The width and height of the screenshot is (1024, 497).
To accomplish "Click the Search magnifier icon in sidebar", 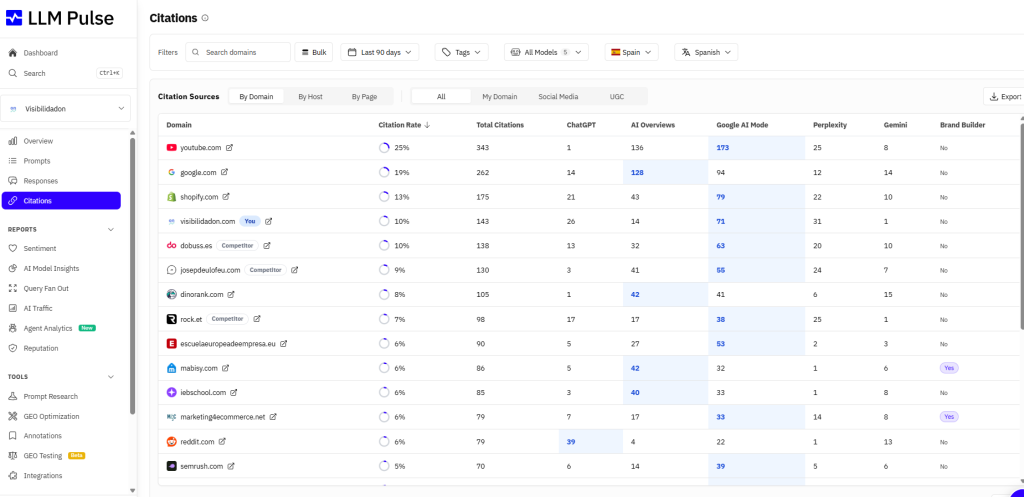I will tap(12, 73).
